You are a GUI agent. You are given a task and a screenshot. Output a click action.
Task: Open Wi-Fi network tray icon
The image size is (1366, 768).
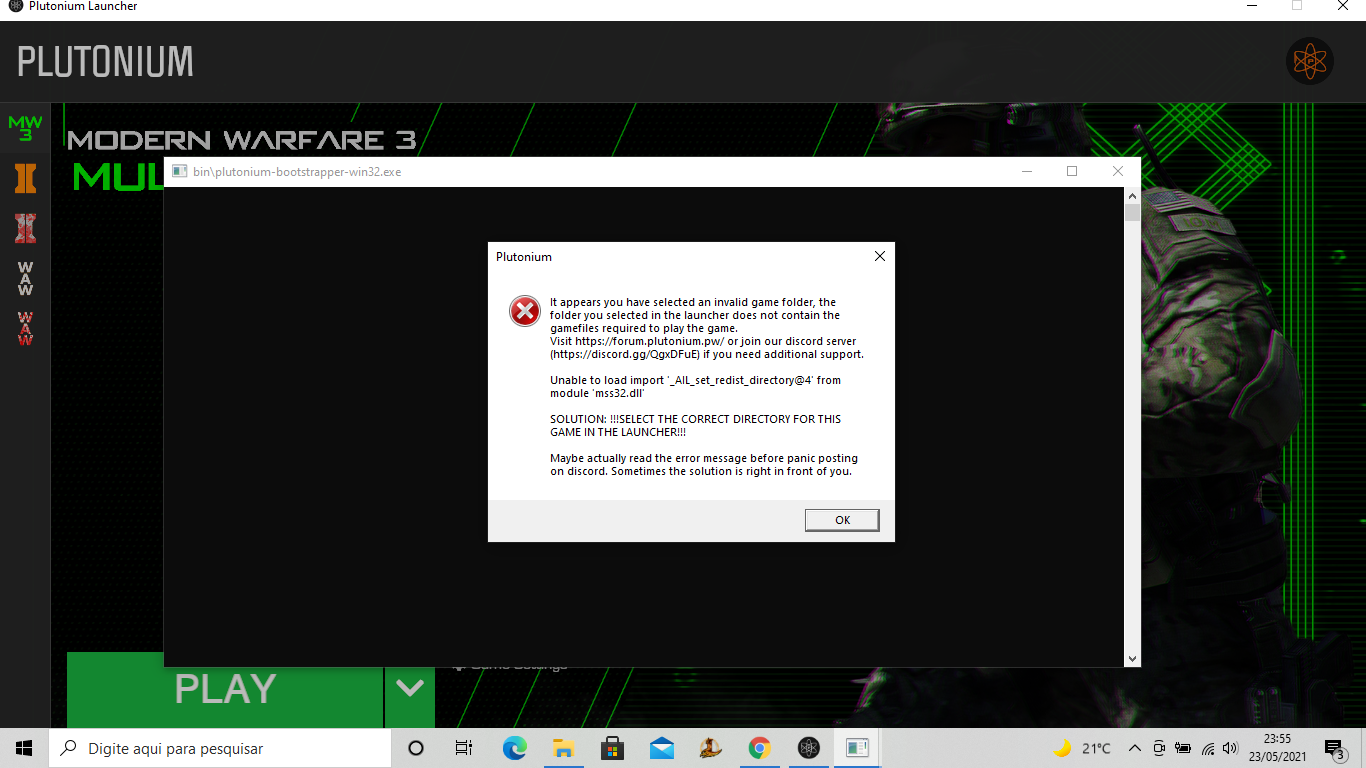(x=1208, y=748)
